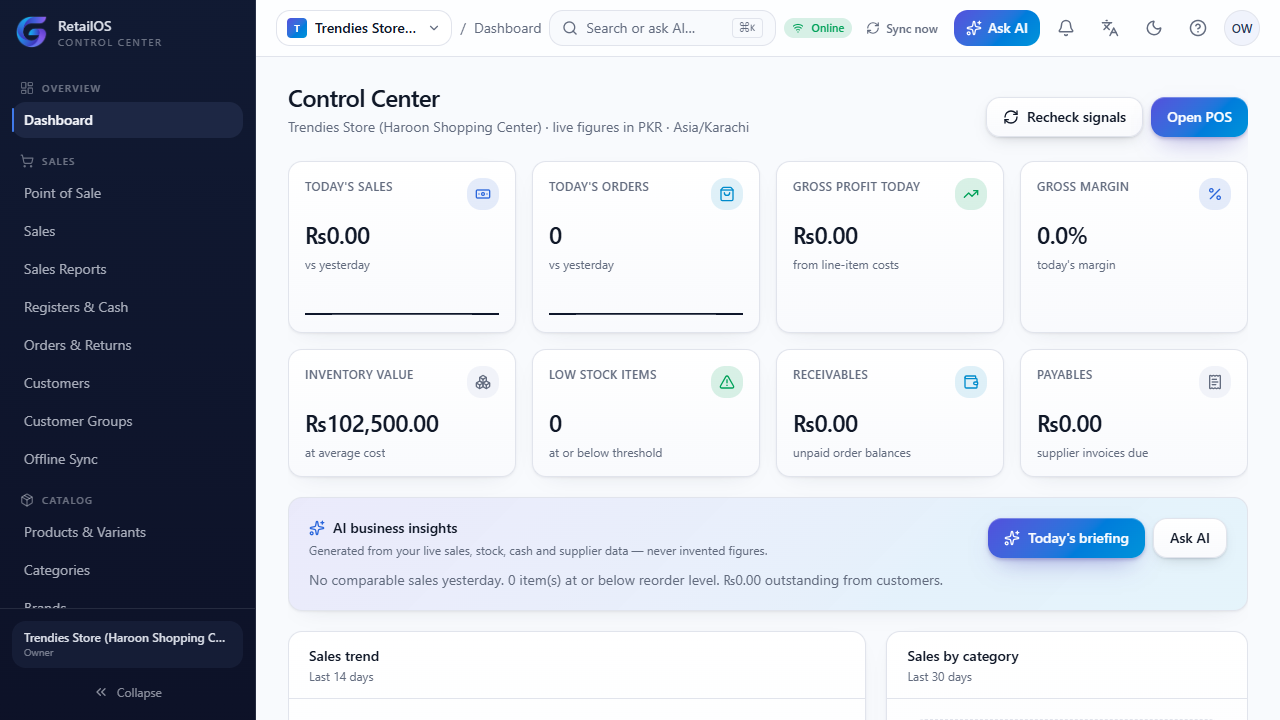The image size is (1280, 720).
Task: Open the help question mark icon
Action: pos(1198,28)
